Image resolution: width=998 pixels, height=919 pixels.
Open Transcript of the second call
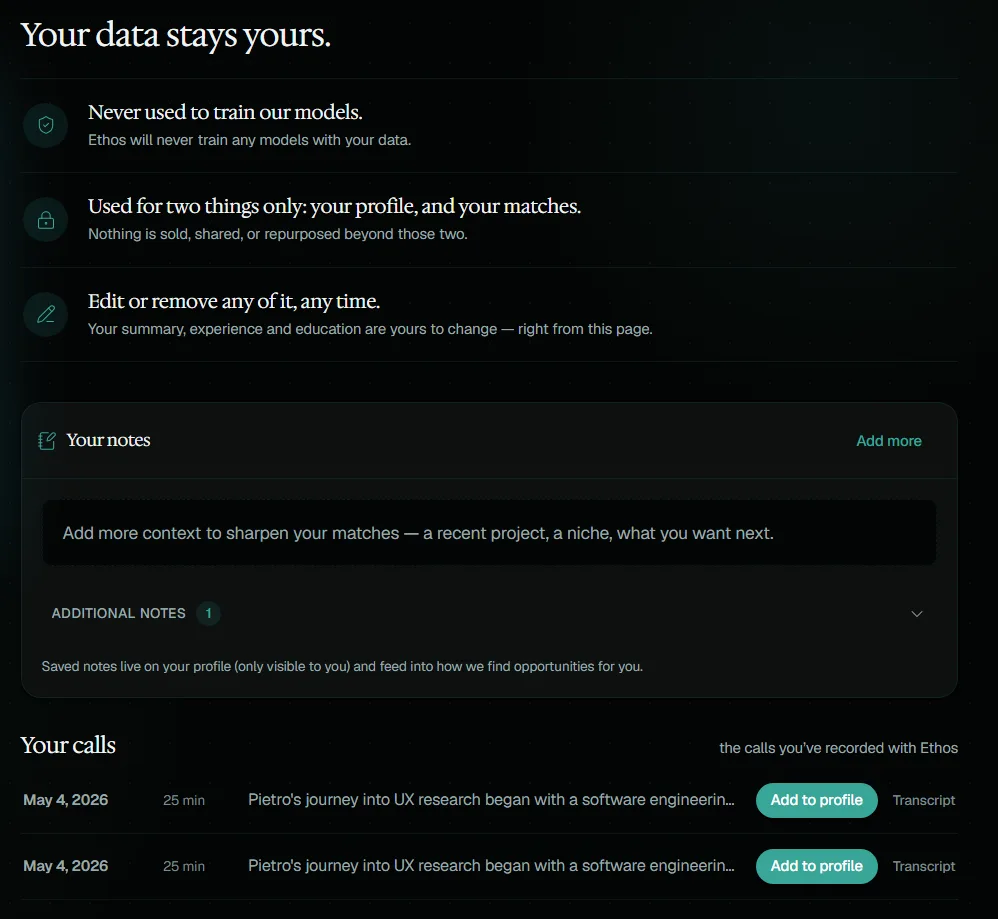click(924, 866)
